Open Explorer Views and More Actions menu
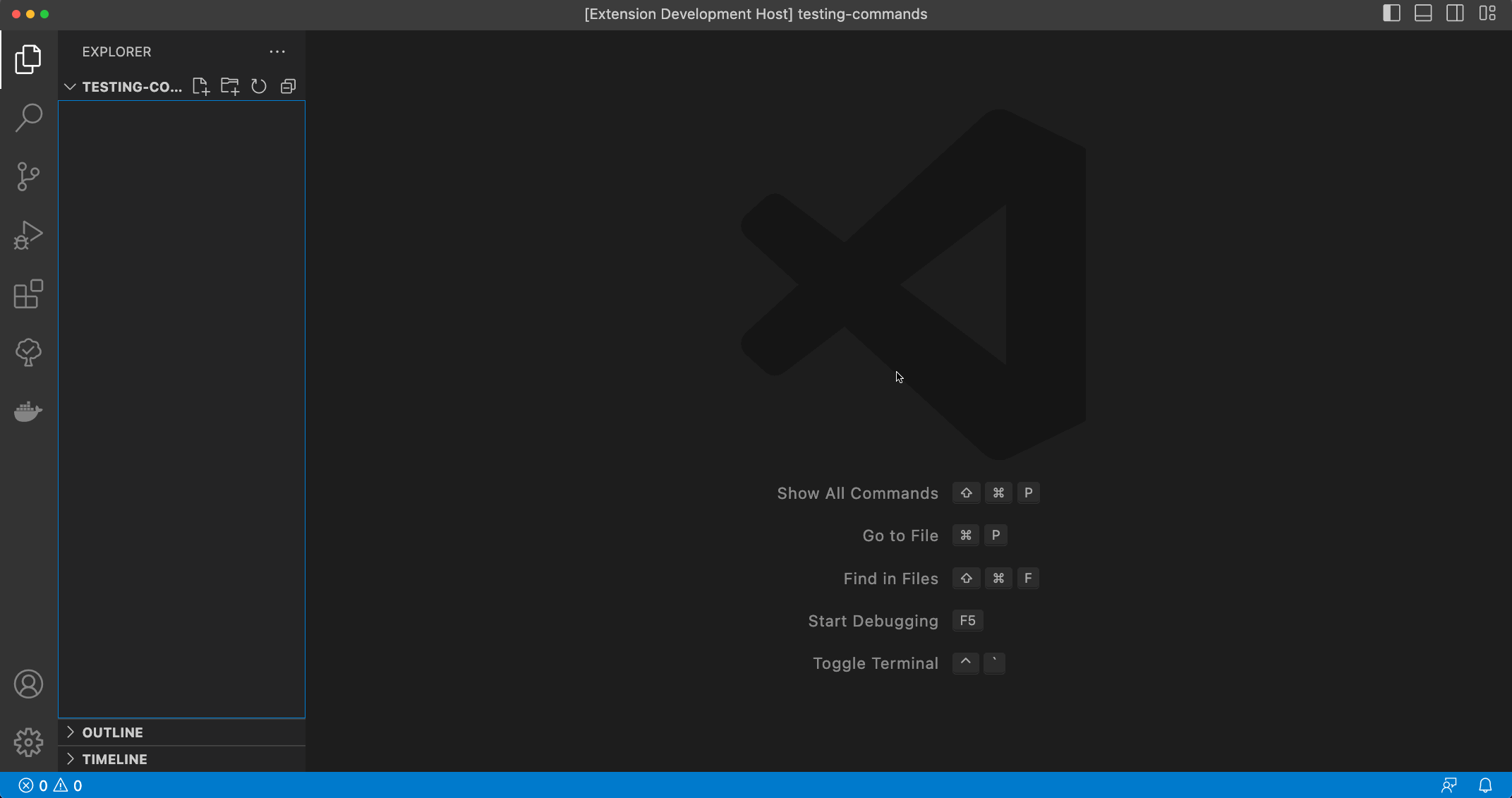 coord(277,52)
